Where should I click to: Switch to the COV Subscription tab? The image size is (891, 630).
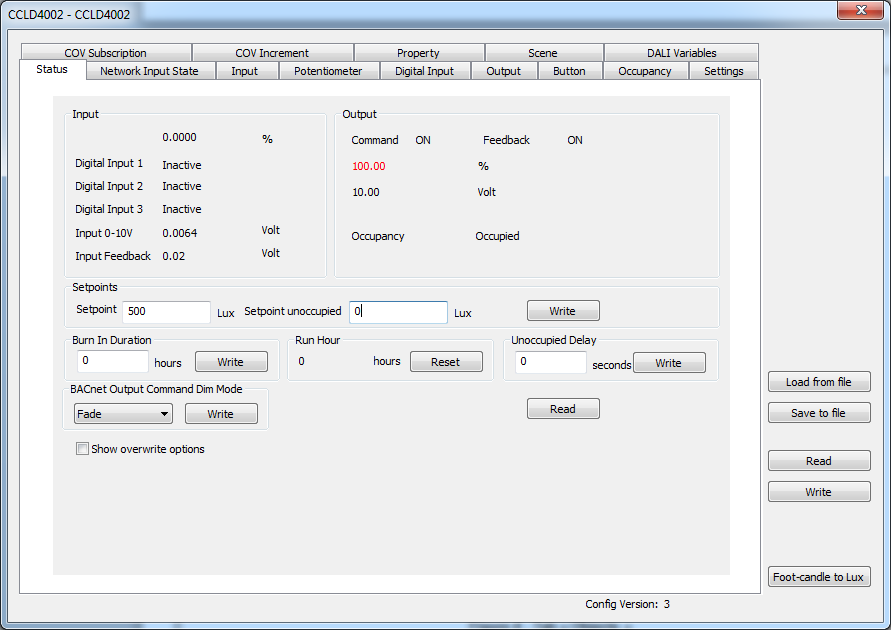[x=106, y=53]
